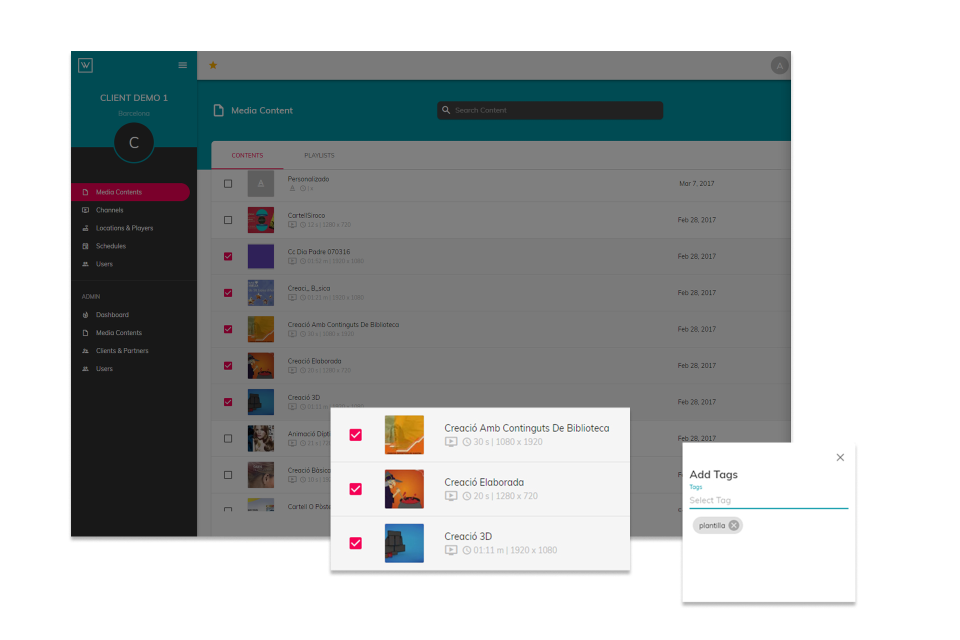
Task: Check the CartellSiroco row checkbox
Action: tap(228, 220)
